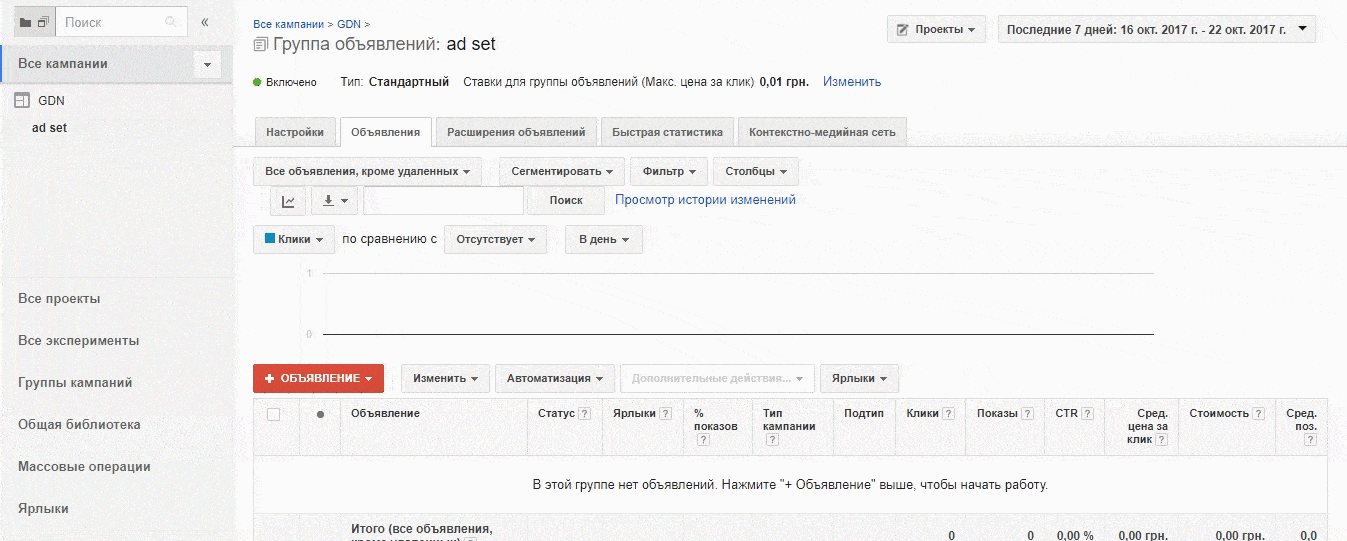Image resolution: width=1347 pixels, height=541 pixels.
Task: Follow the GDN breadcrumb link
Action: tap(348, 23)
